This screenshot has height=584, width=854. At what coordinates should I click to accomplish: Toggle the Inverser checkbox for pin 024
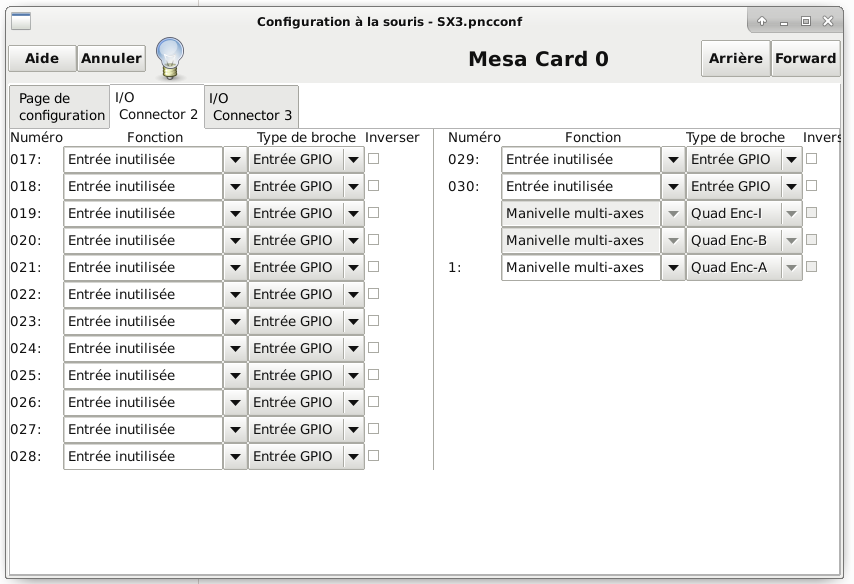pyautogui.click(x=374, y=348)
